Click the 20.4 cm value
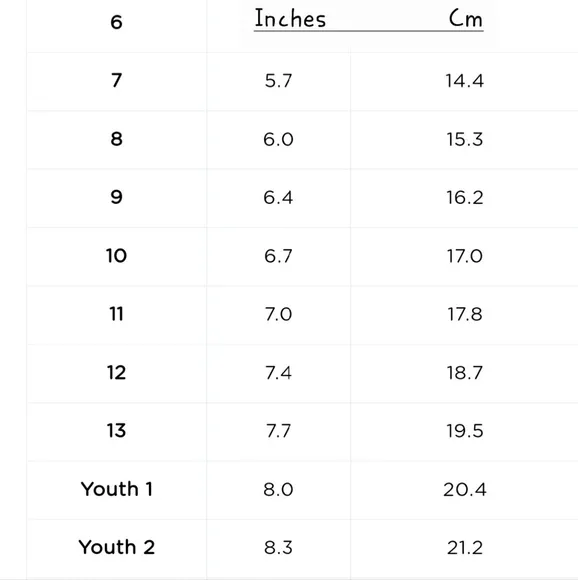The height and width of the screenshot is (580, 578). click(x=464, y=489)
